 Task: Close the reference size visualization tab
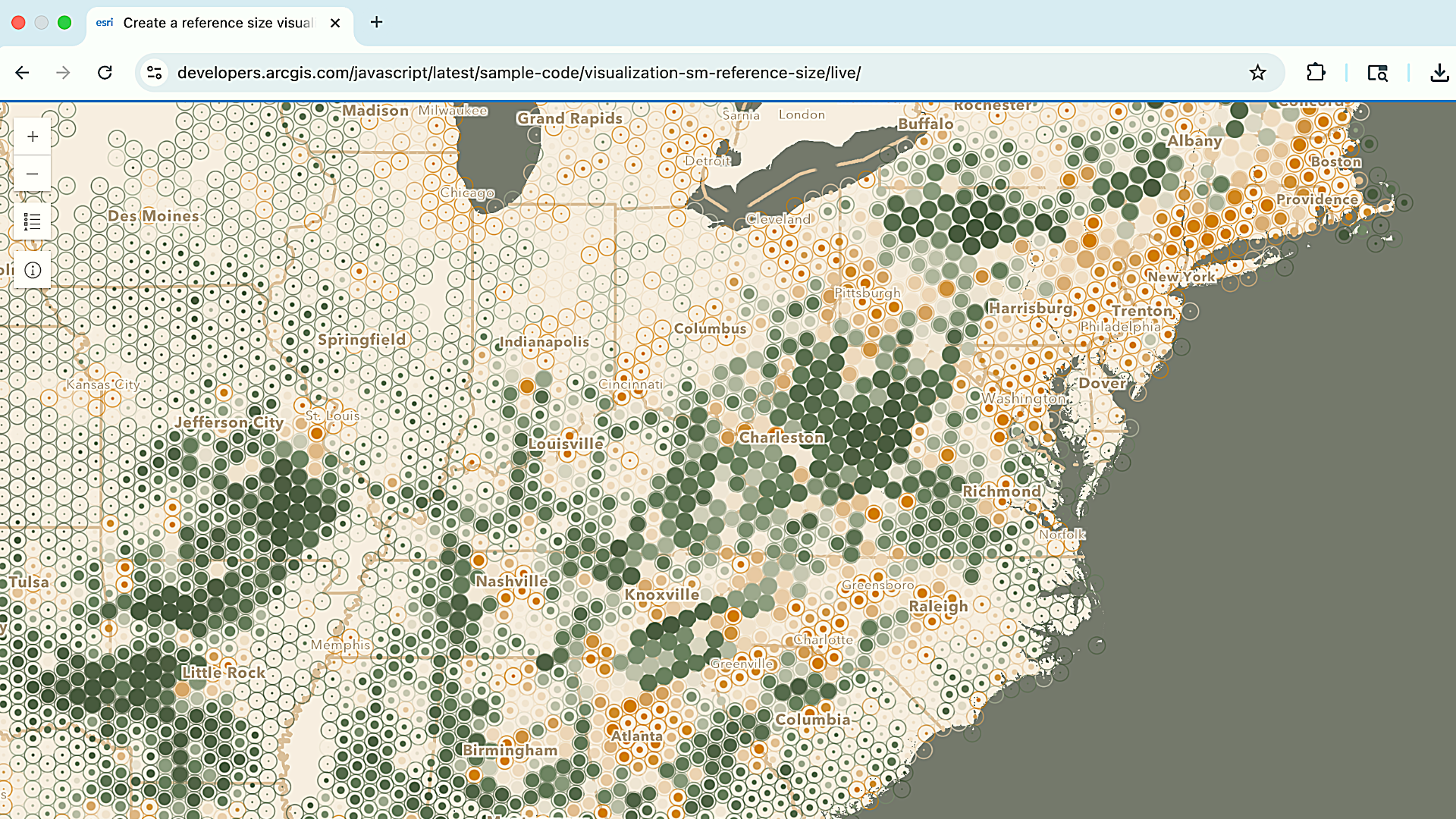335,23
